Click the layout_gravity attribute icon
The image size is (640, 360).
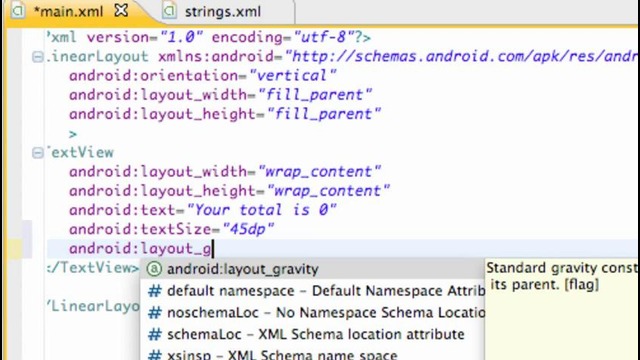(154, 269)
